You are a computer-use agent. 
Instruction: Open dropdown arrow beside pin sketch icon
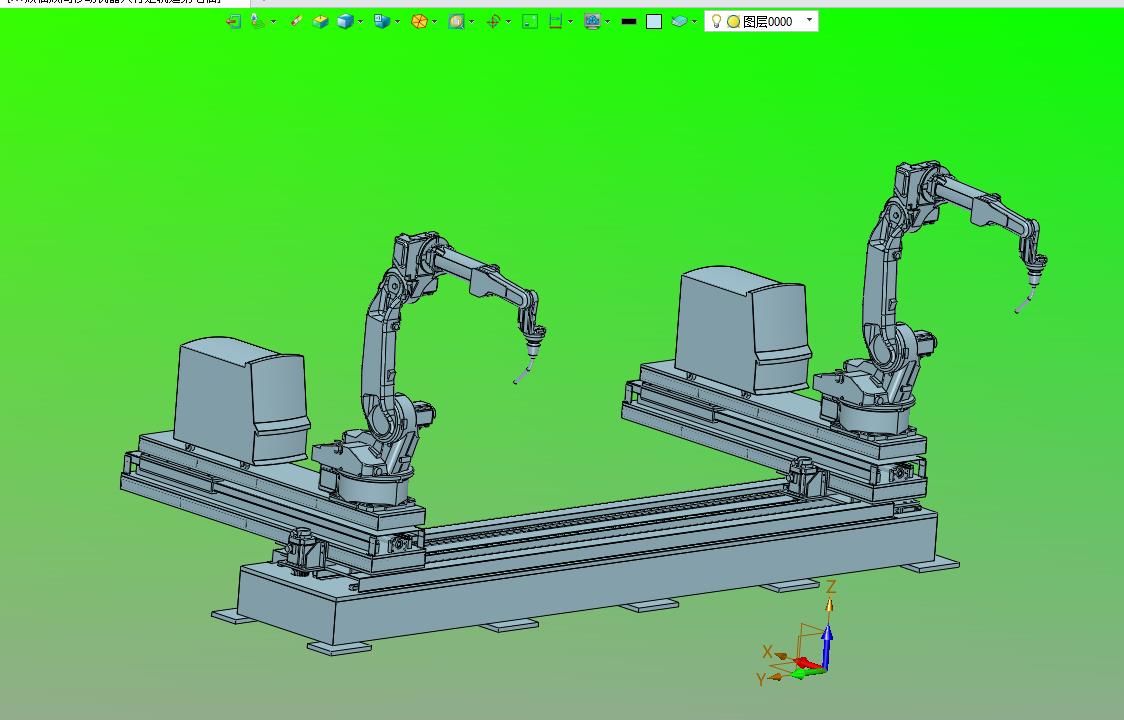[x=273, y=22]
